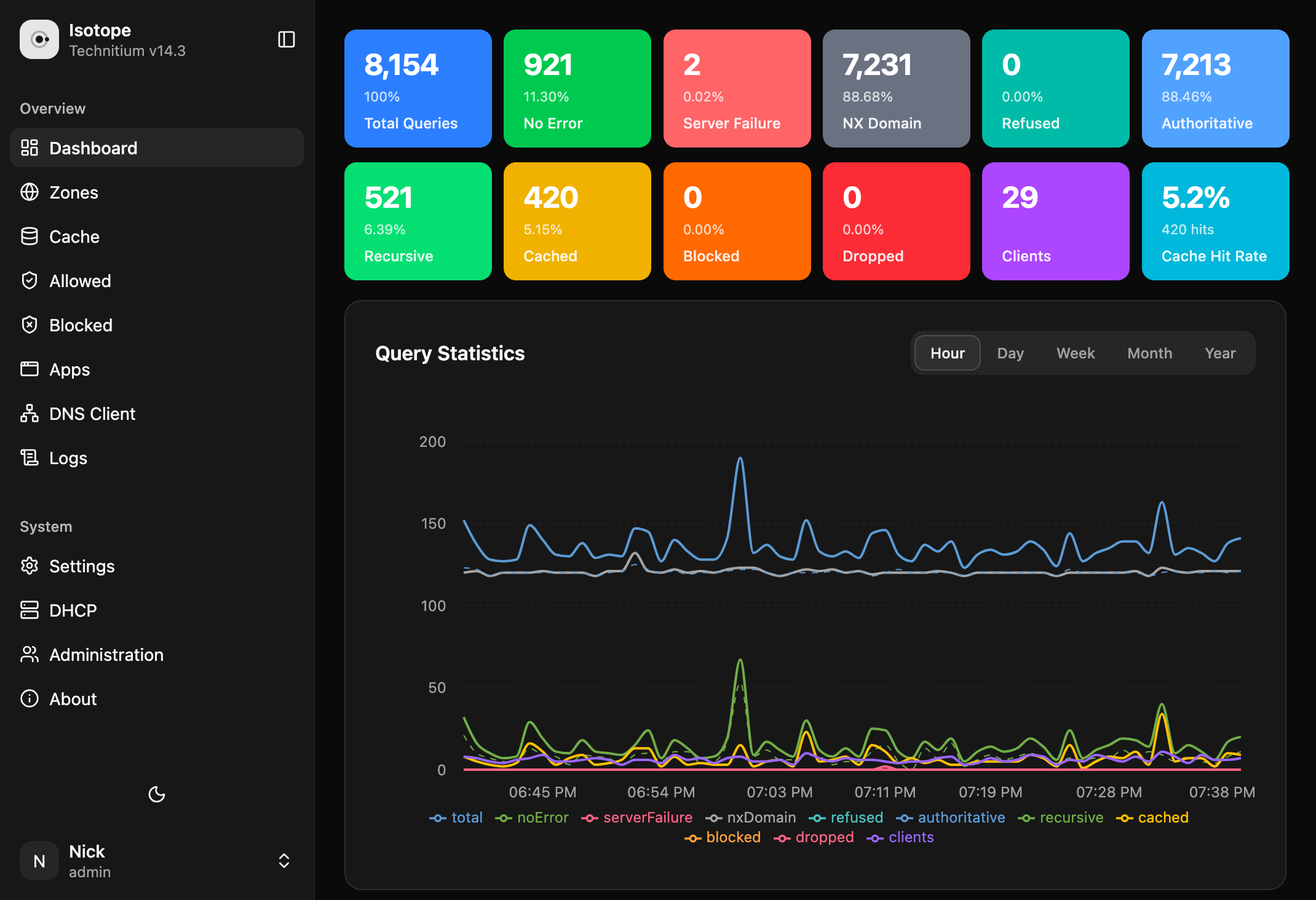Image resolution: width=1316 pixels, height=900 pixels.
Task: Click the DHCP server icon
Action: 30,610
